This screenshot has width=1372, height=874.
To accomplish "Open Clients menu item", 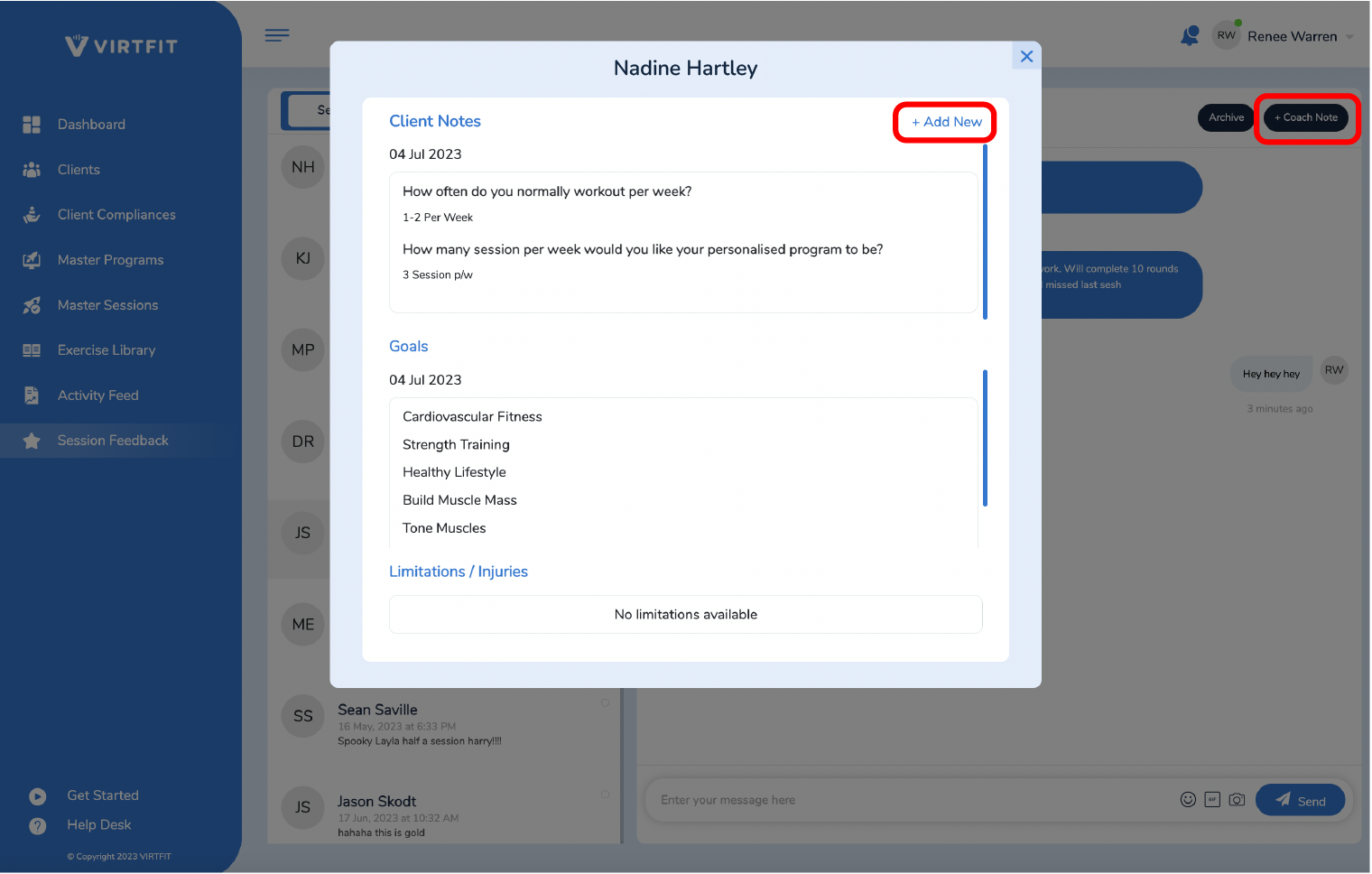I will pyautogui.click(x=79, y=170).
